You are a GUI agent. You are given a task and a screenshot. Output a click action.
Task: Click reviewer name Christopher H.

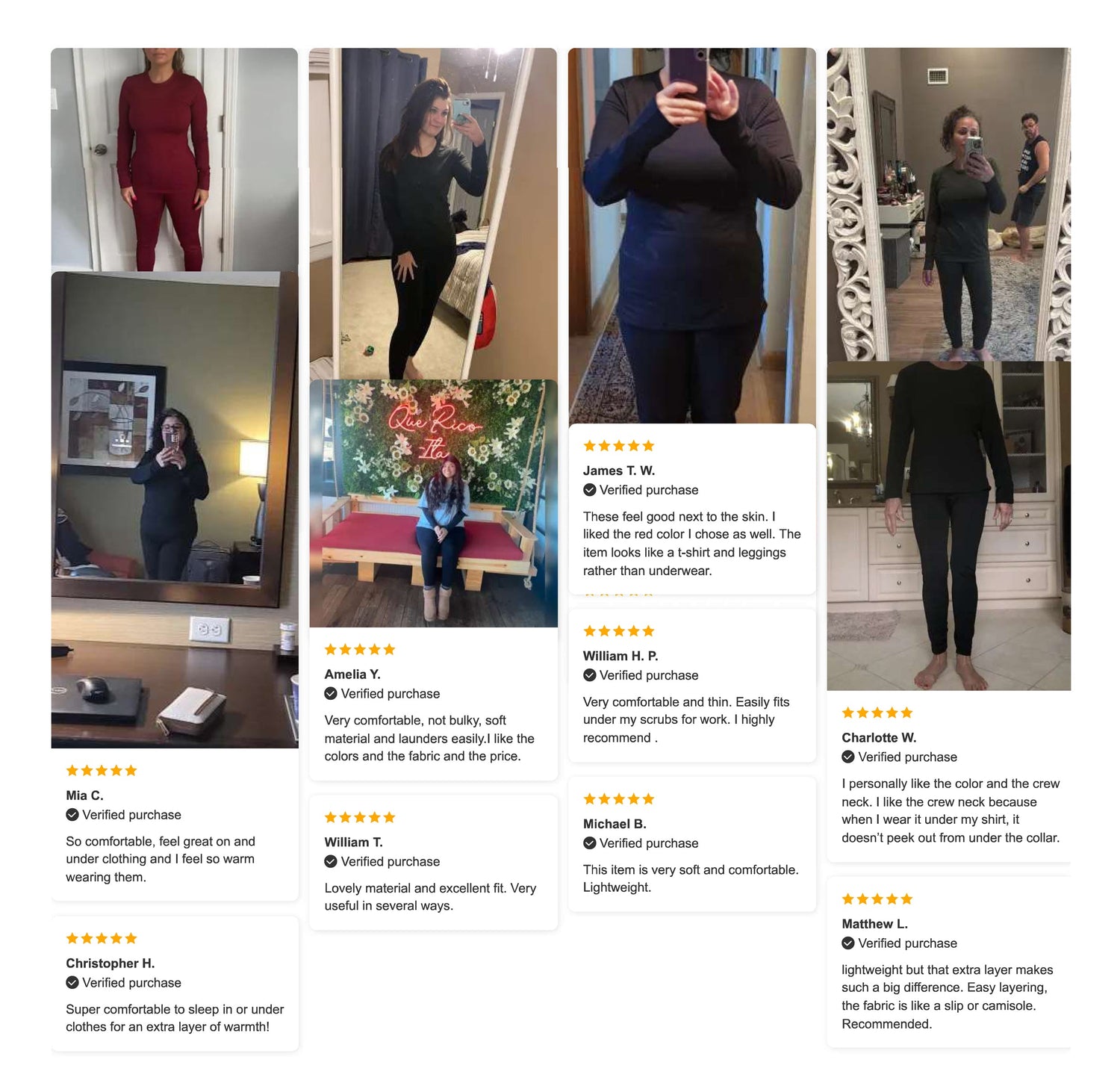(x=111, y=963)
